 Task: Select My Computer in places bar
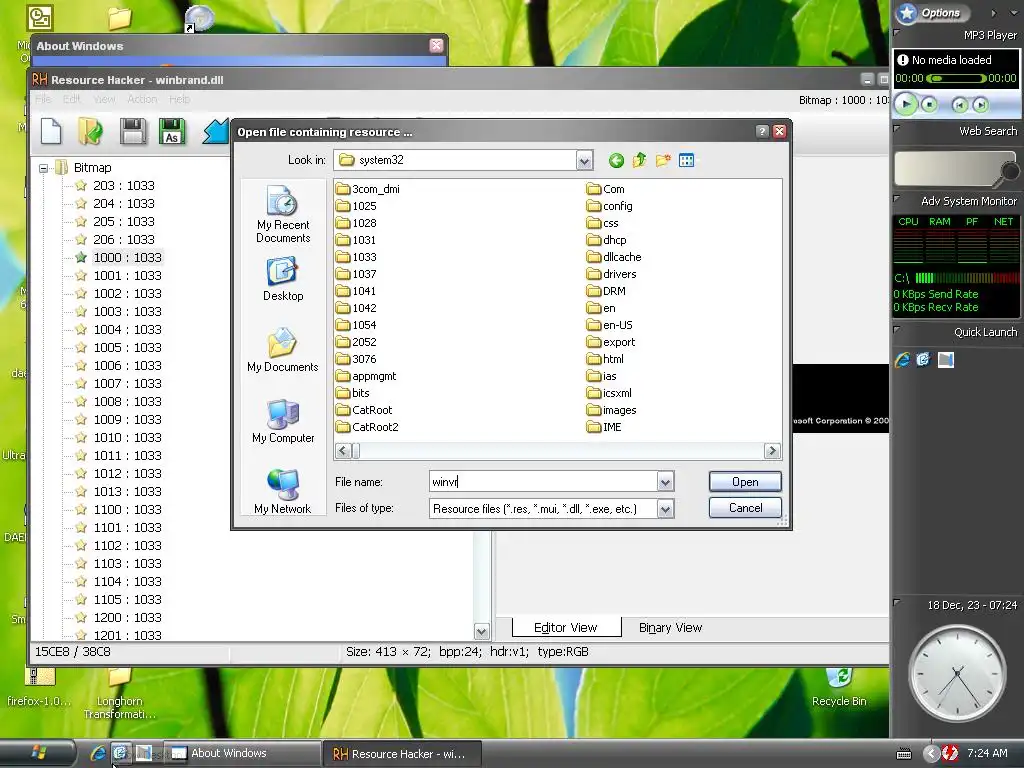coord(283,421)
